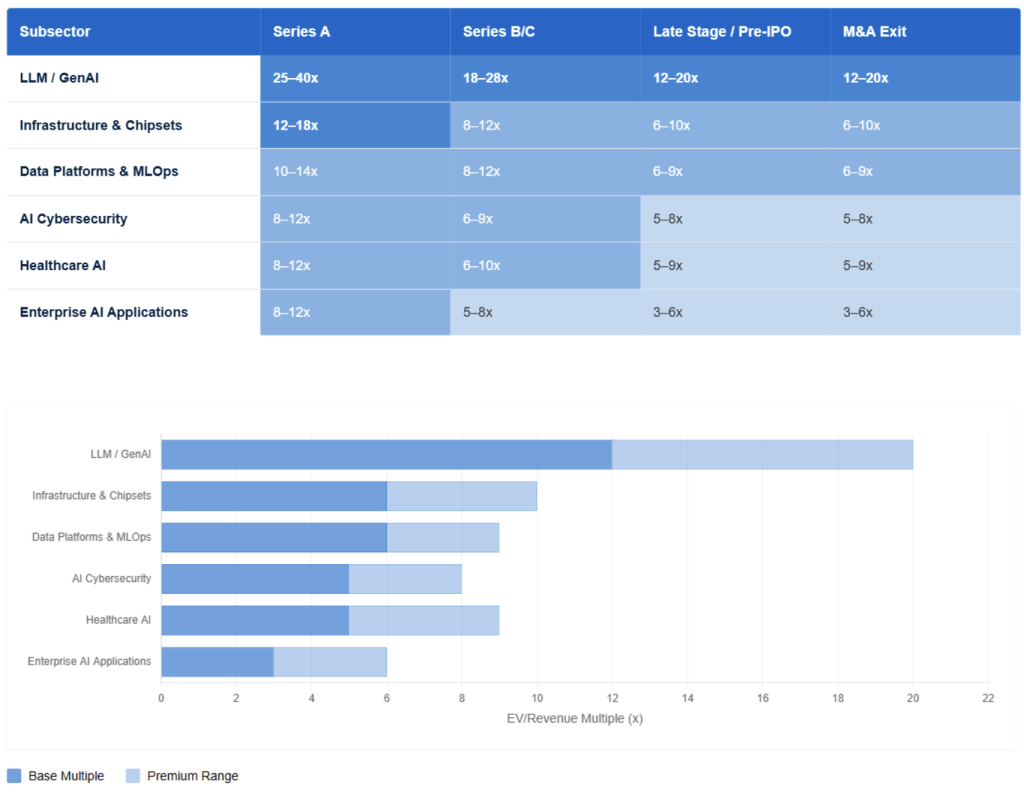Click Healthcare AI Series B/C 6–10x cell
Image resolution: width=1024 pixels, height=792 pixels.
coord(545,266)
